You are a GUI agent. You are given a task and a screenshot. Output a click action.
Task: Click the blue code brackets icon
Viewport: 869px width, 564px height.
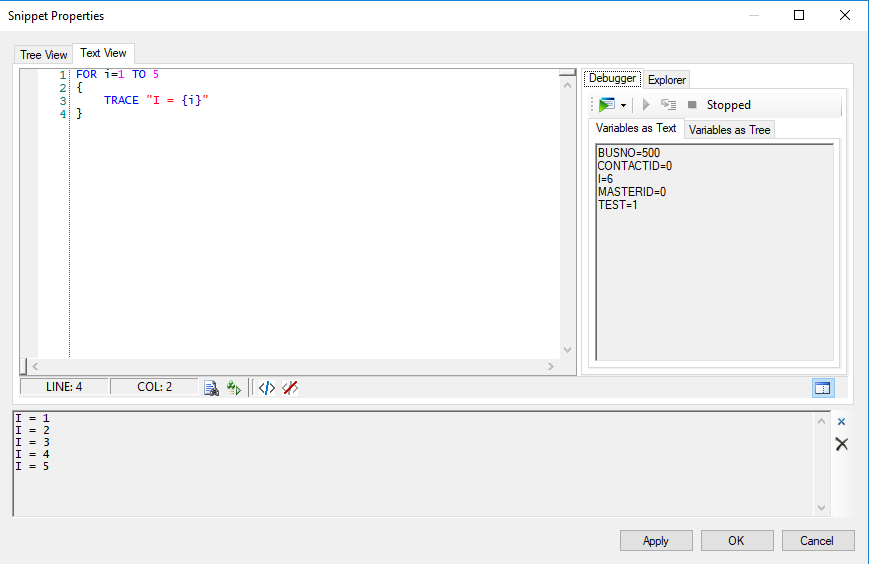pyautogui.click(x=266, y=388)
